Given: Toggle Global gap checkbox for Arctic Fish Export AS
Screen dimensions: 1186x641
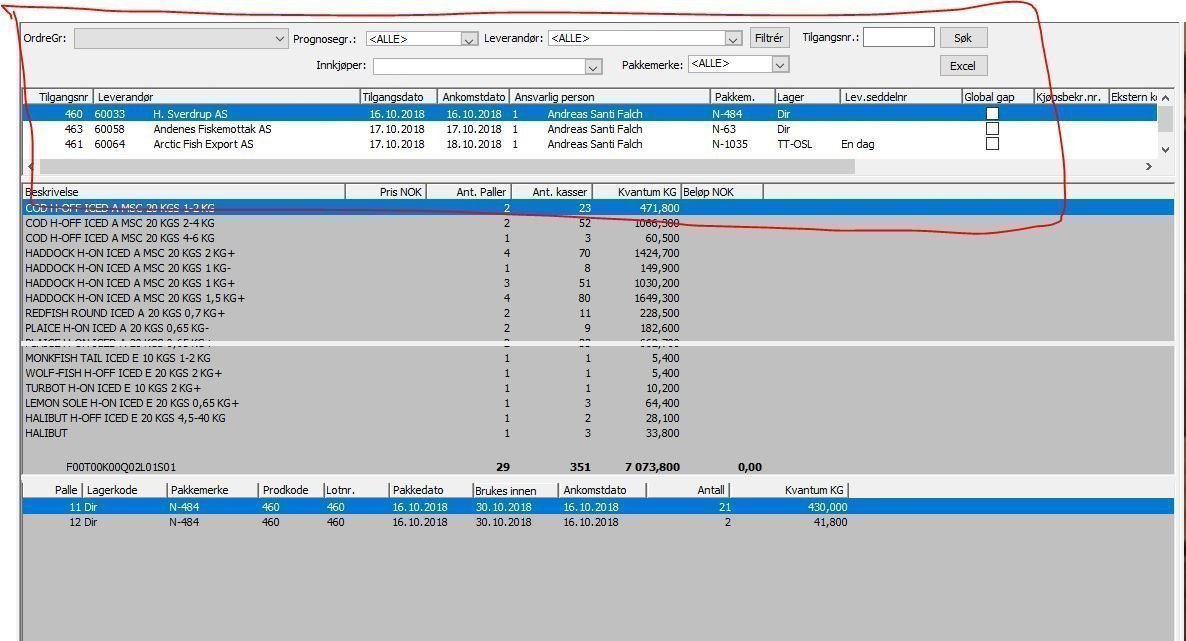Looking at the screenshot, I should (x=992, y=144).
